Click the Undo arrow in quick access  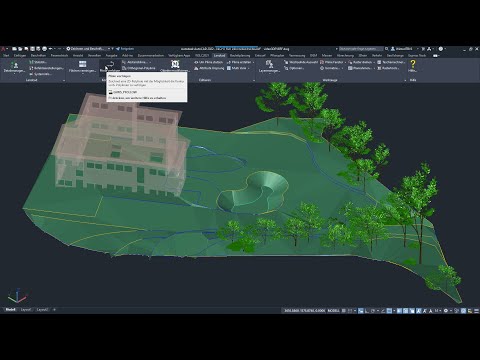click(50, 49)
